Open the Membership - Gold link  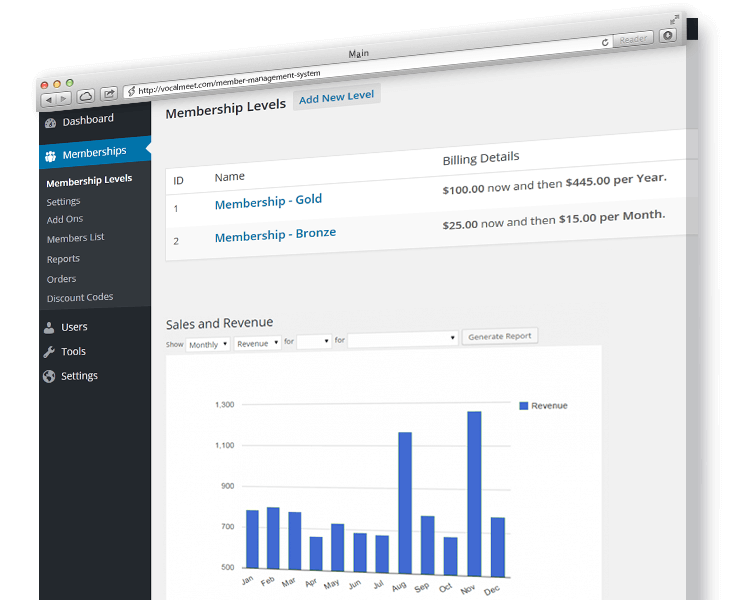click(268, 201)
